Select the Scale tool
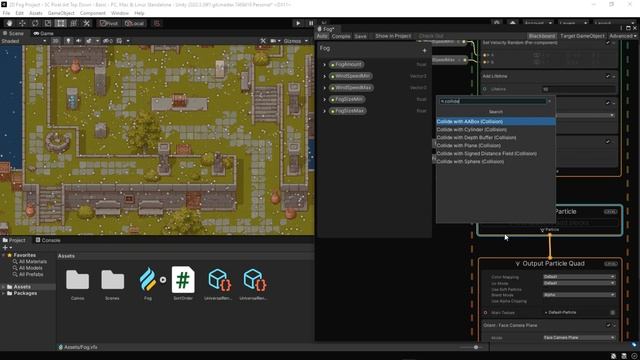 point(48,23)
